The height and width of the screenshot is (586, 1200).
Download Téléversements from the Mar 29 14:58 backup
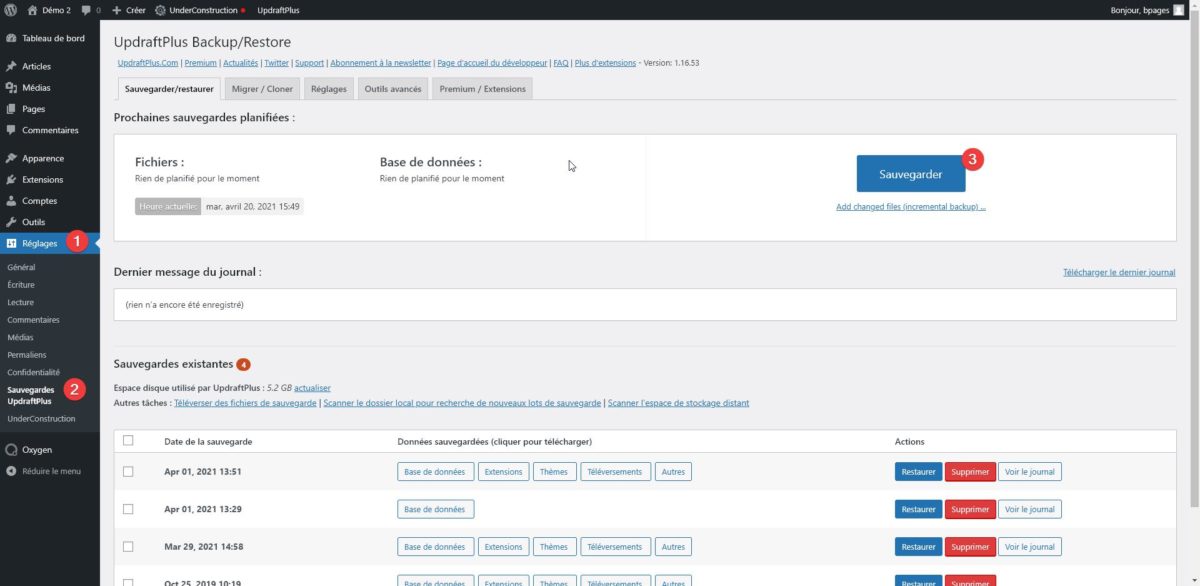point(615,547)
